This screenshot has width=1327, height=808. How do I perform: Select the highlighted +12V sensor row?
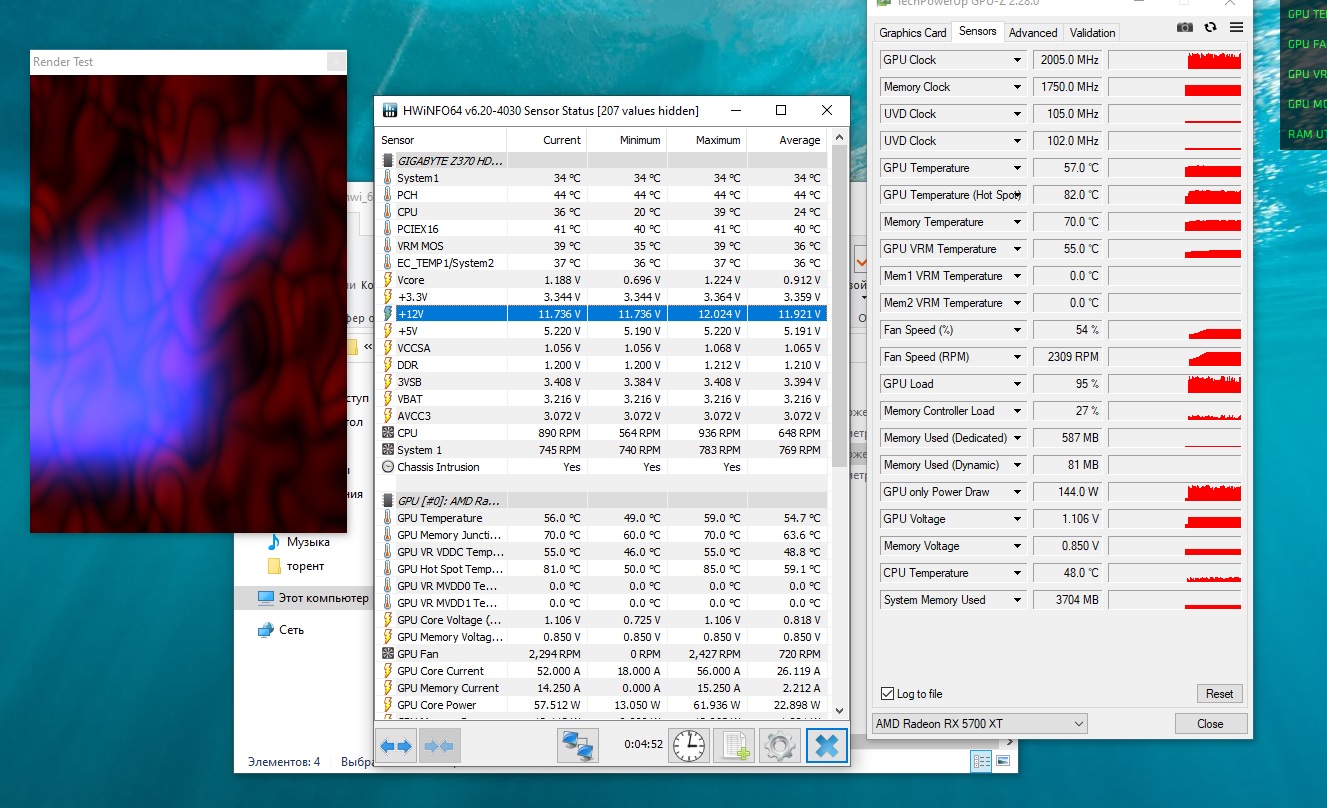point(602,314)
